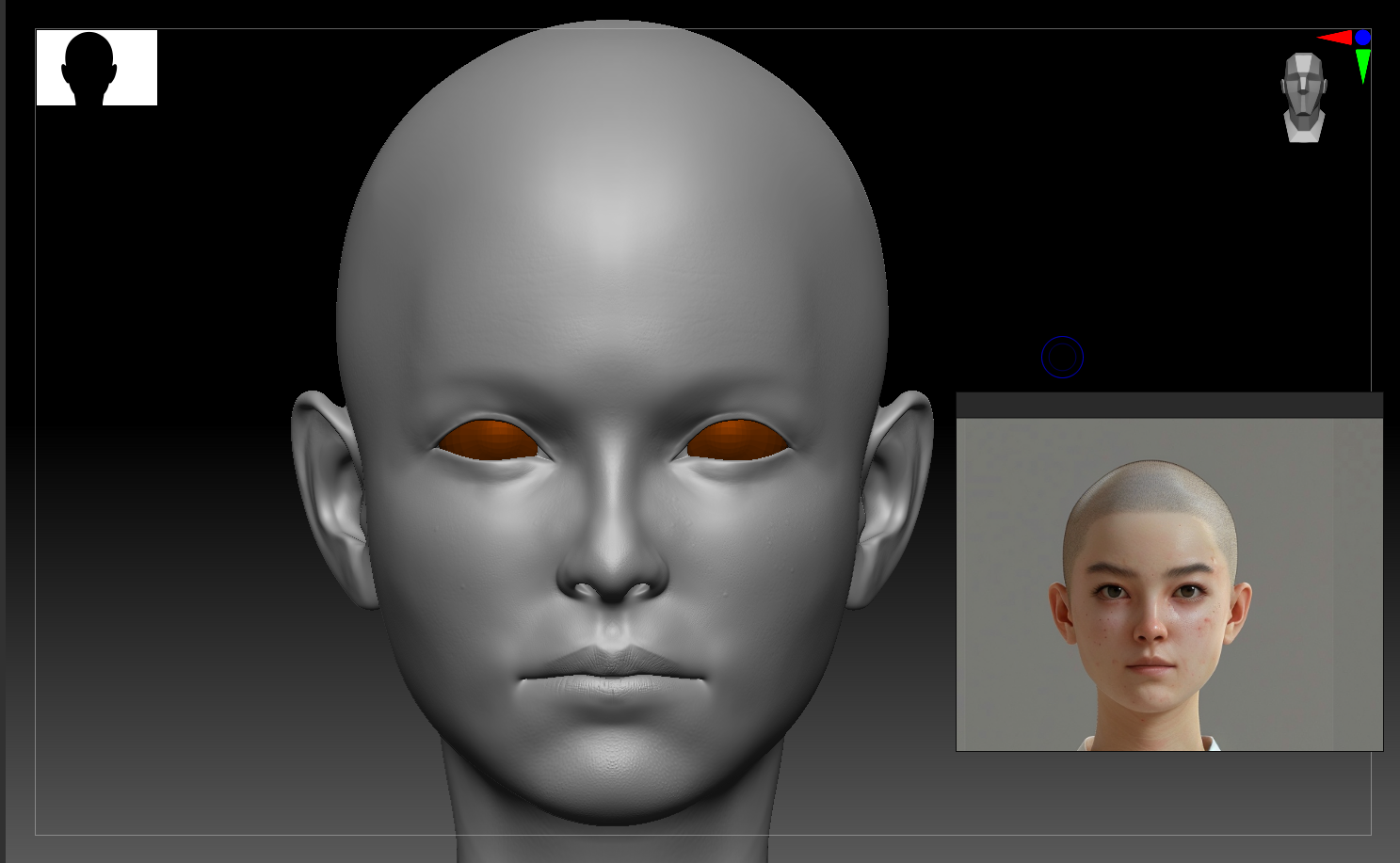Screen dimensions: 1400x863
Task: Click the reference photo of shaved-head woman
Action: 1169,584
